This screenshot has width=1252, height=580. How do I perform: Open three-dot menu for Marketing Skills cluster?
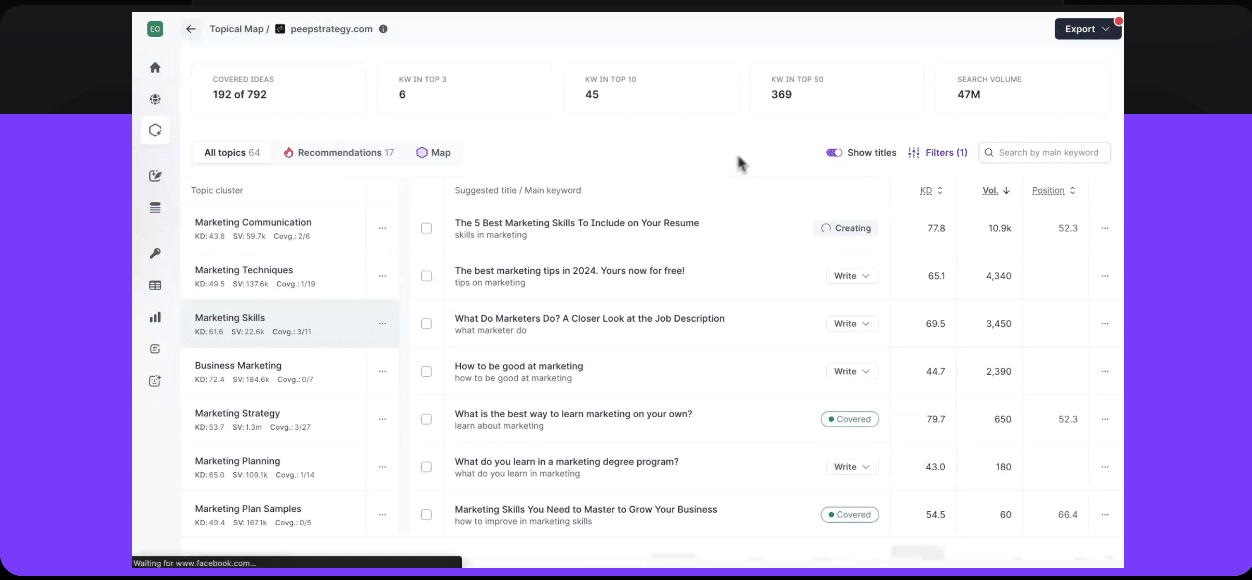click(x=382, y=324)
